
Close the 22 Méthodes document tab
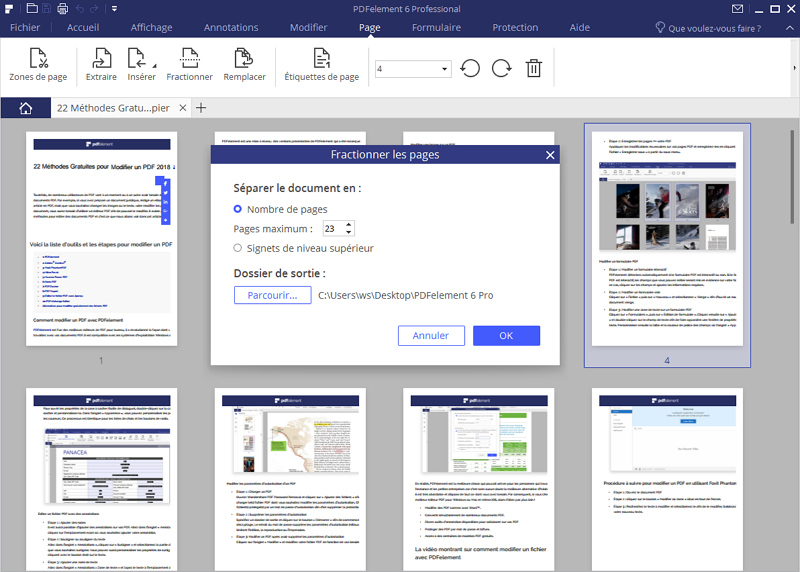point(183,108)
